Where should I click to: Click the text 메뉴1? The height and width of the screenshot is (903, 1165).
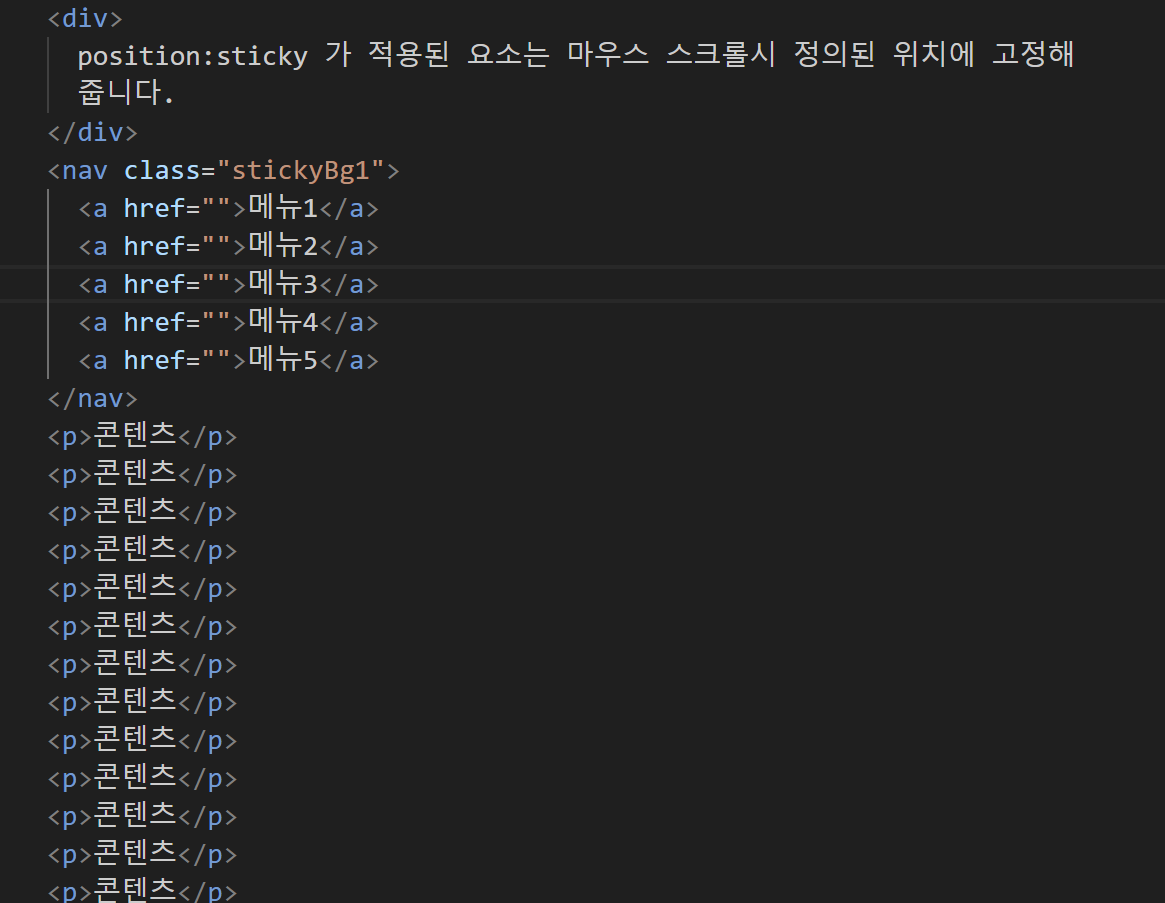click(x=282, y=207)
